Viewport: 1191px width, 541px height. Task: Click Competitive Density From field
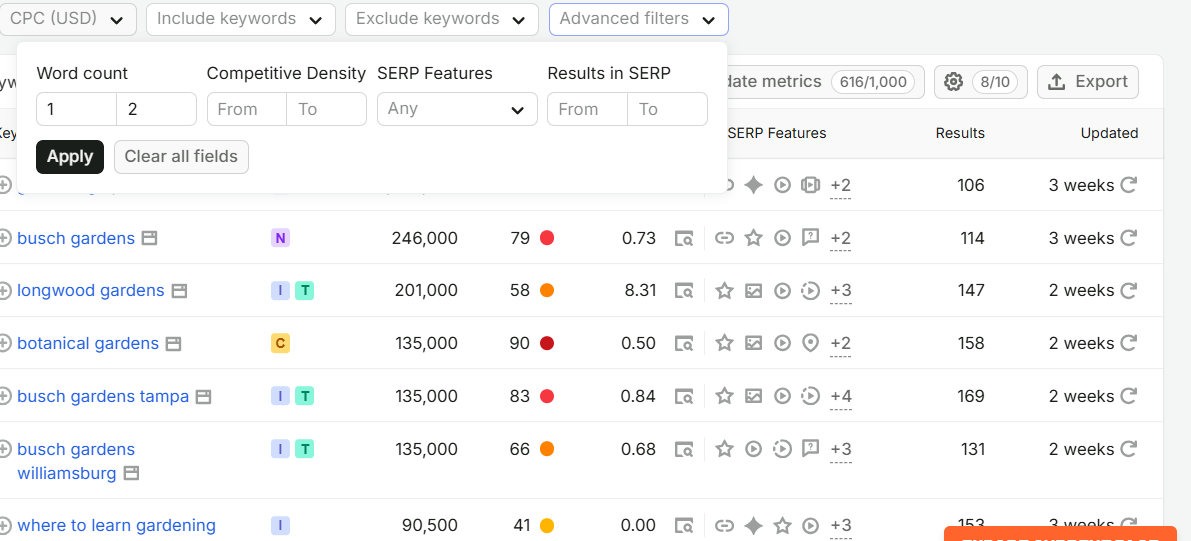point(247,109)
